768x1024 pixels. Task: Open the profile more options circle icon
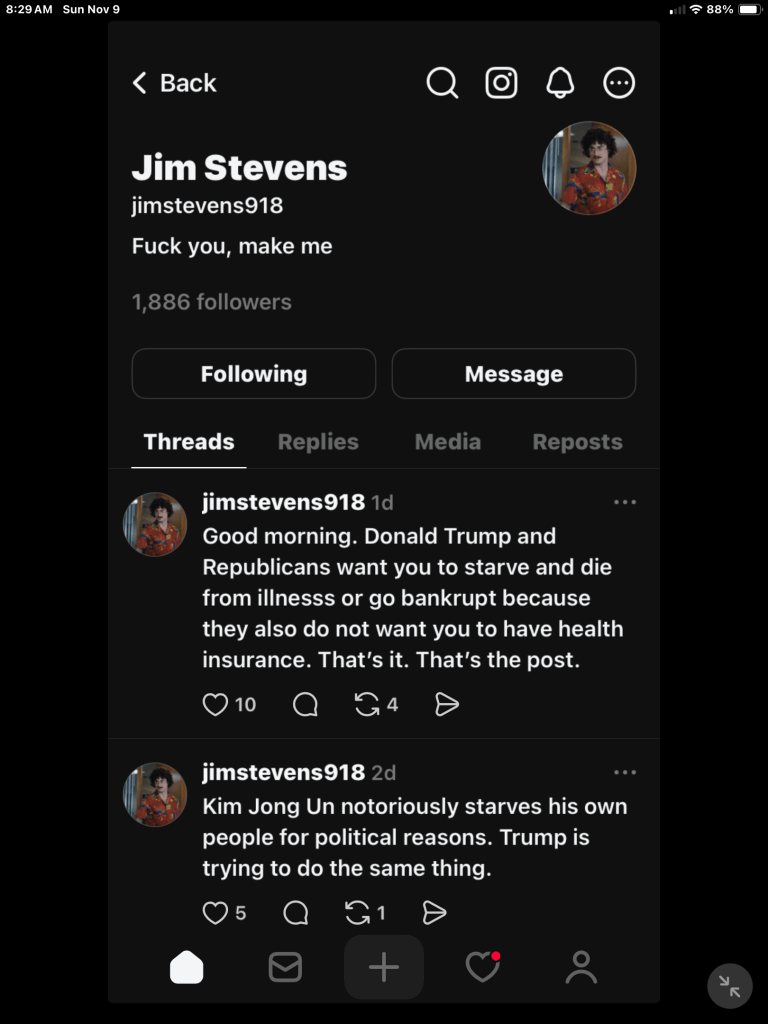618,83
